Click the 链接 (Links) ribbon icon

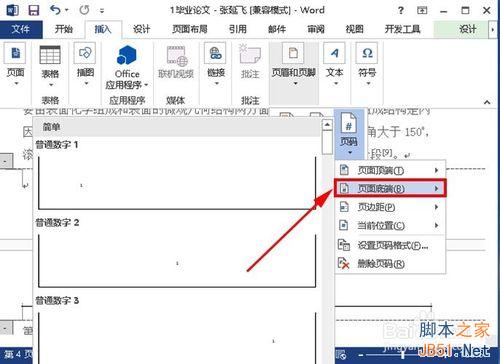[x=215, y=53]
